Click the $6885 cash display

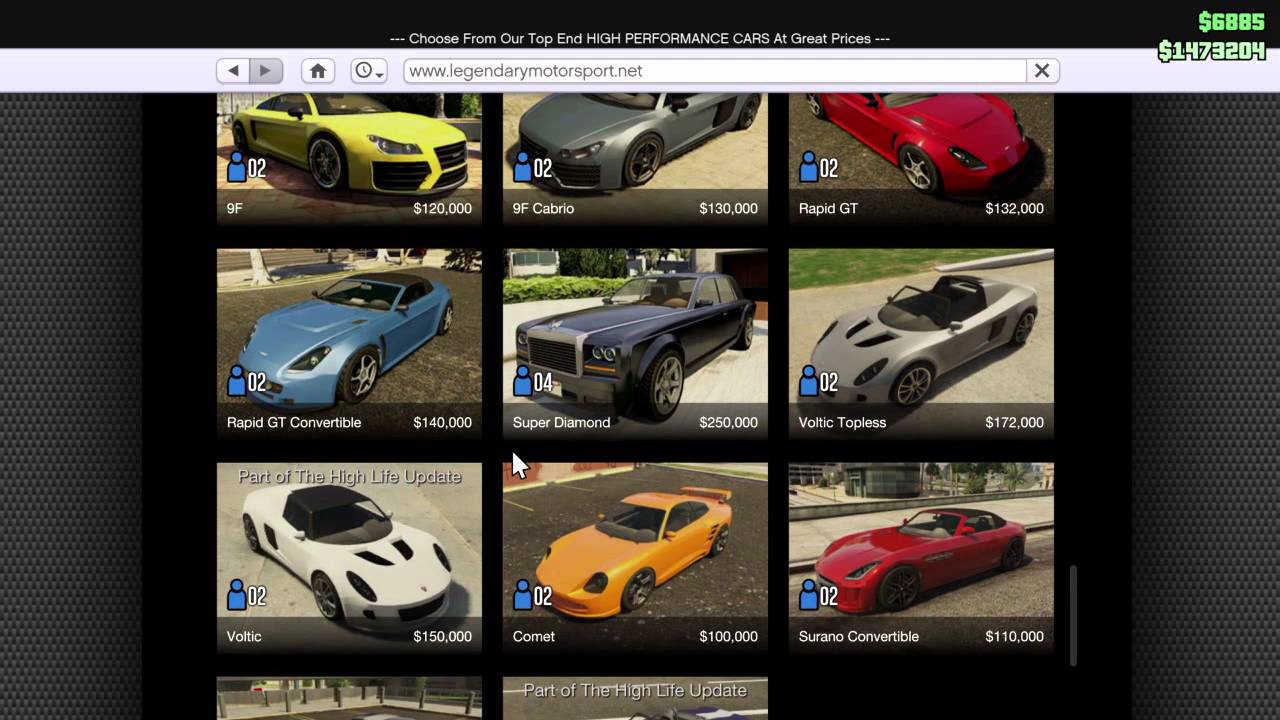(x=1231, y=22)
